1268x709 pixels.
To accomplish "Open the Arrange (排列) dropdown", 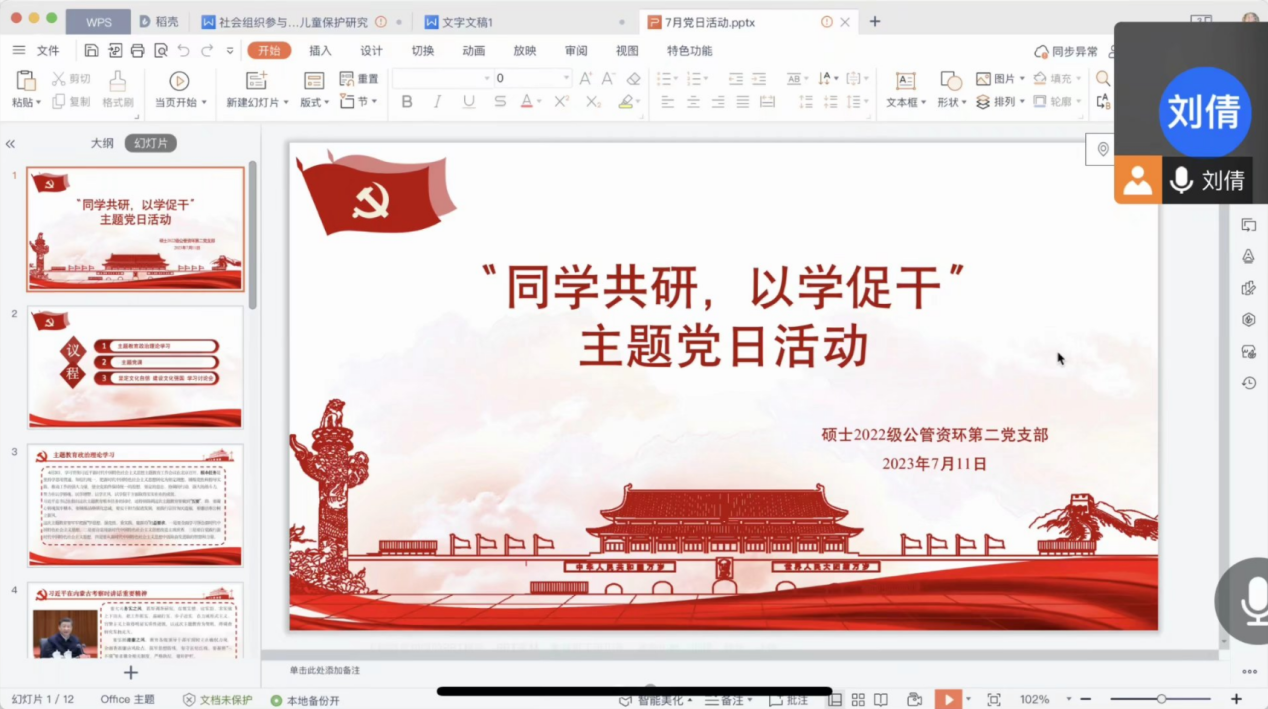I will 1001,102.
